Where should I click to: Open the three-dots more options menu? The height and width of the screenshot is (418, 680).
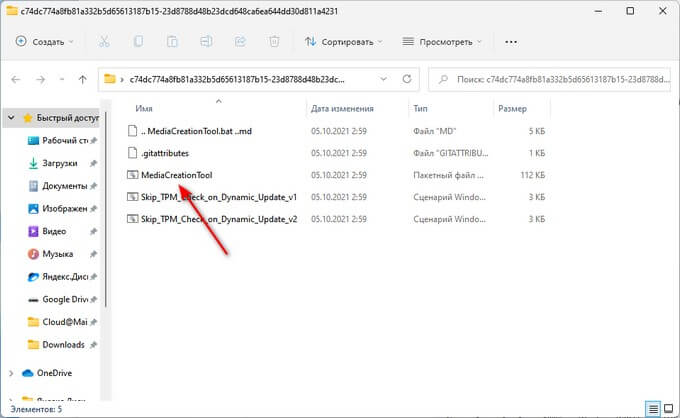512,43
